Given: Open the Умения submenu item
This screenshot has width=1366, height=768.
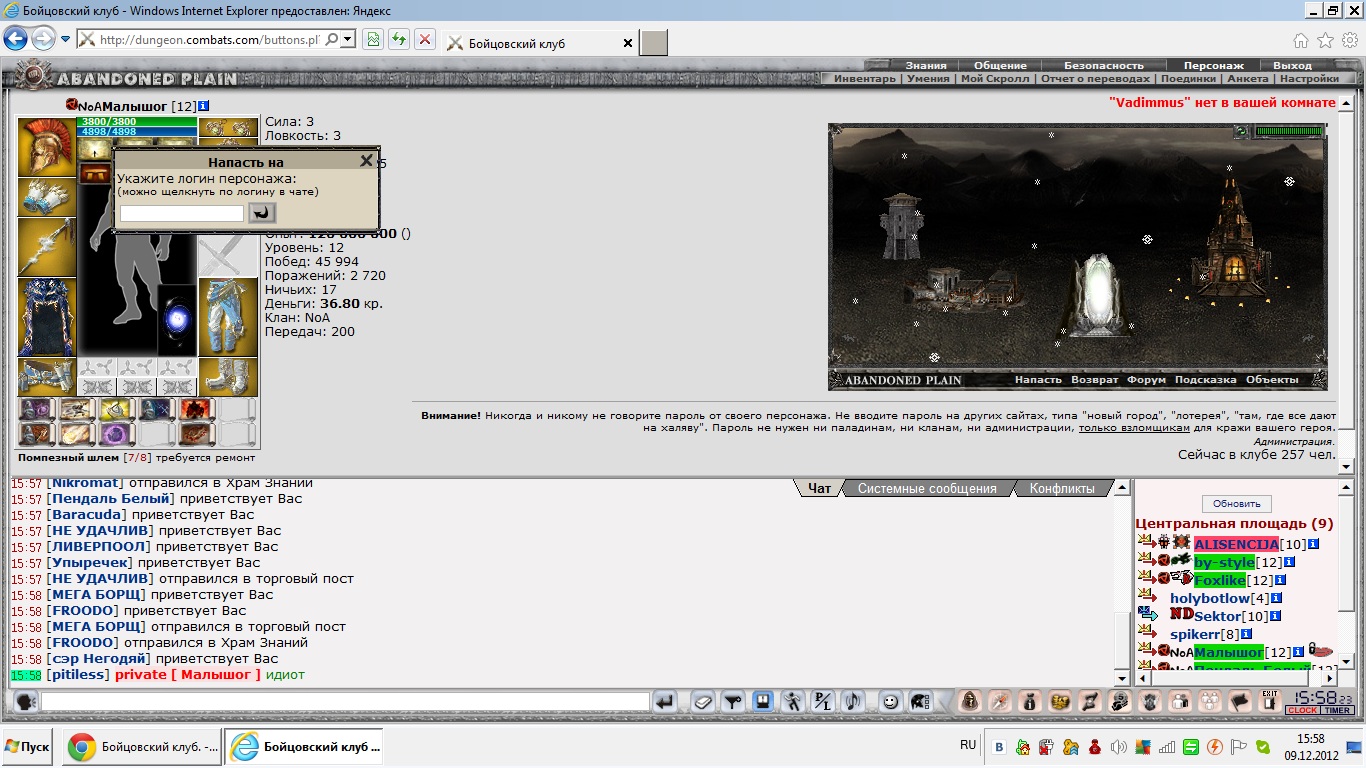Looking at the screenshot, I should (x=928, y=79).
